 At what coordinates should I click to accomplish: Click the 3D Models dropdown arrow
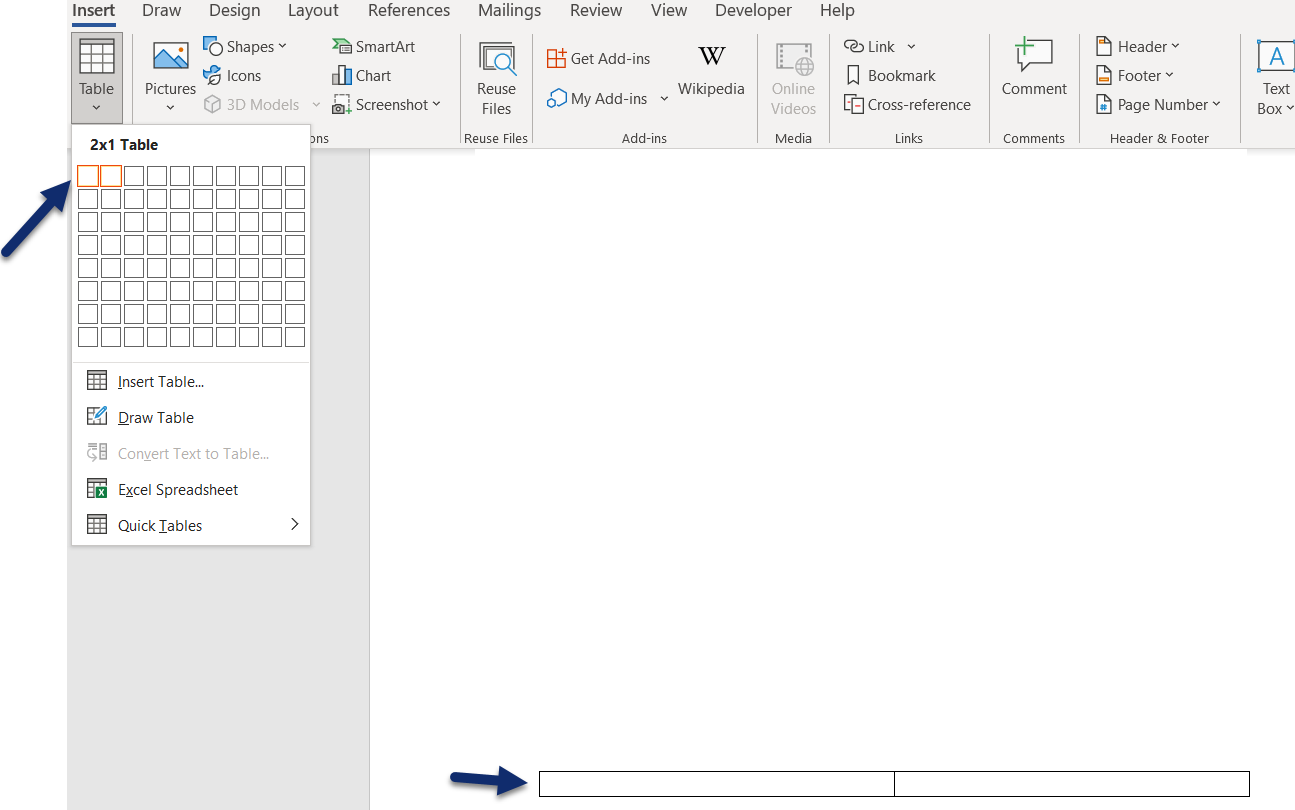point(316,104)
